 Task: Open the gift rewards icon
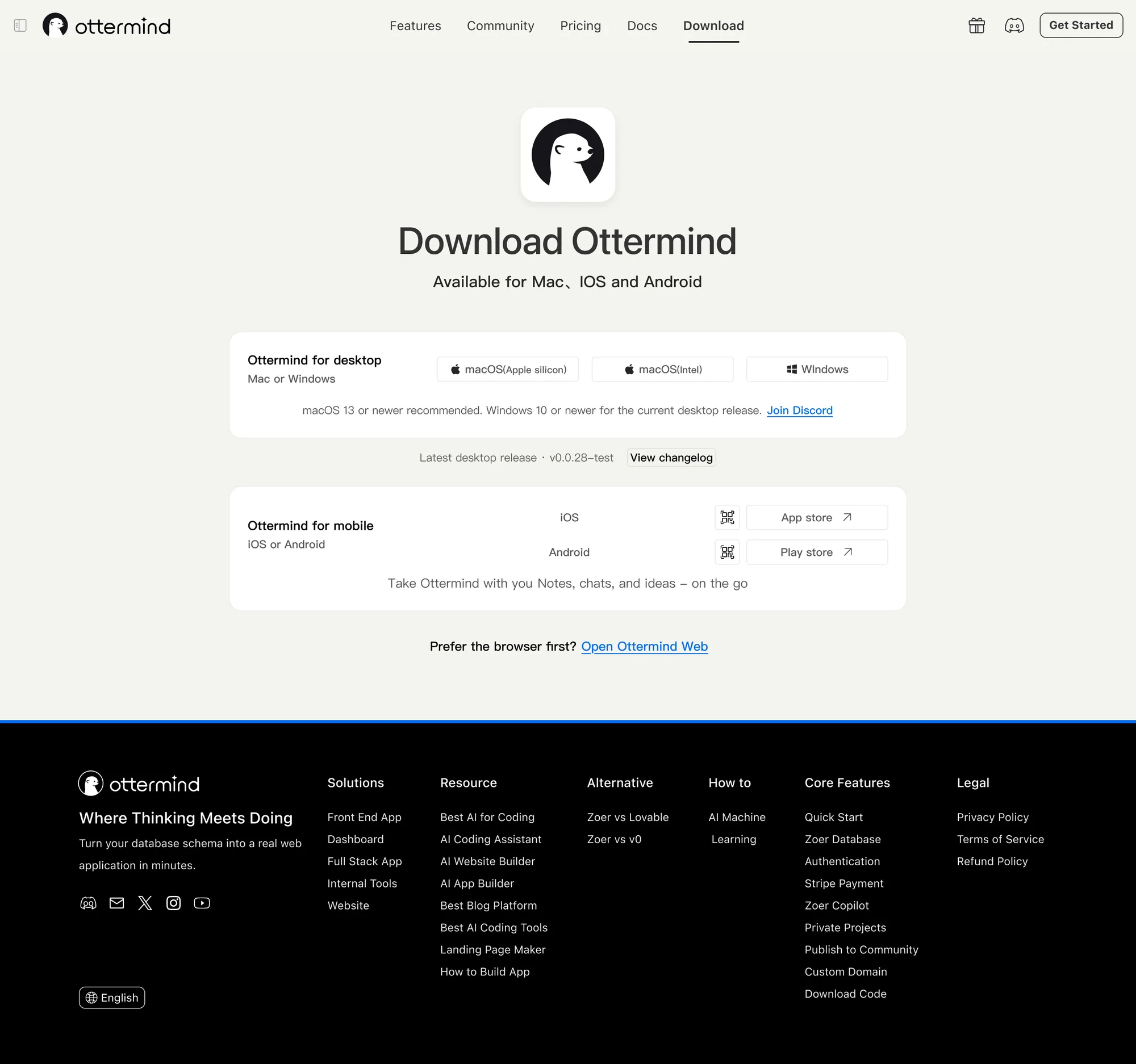click(976, 26)
